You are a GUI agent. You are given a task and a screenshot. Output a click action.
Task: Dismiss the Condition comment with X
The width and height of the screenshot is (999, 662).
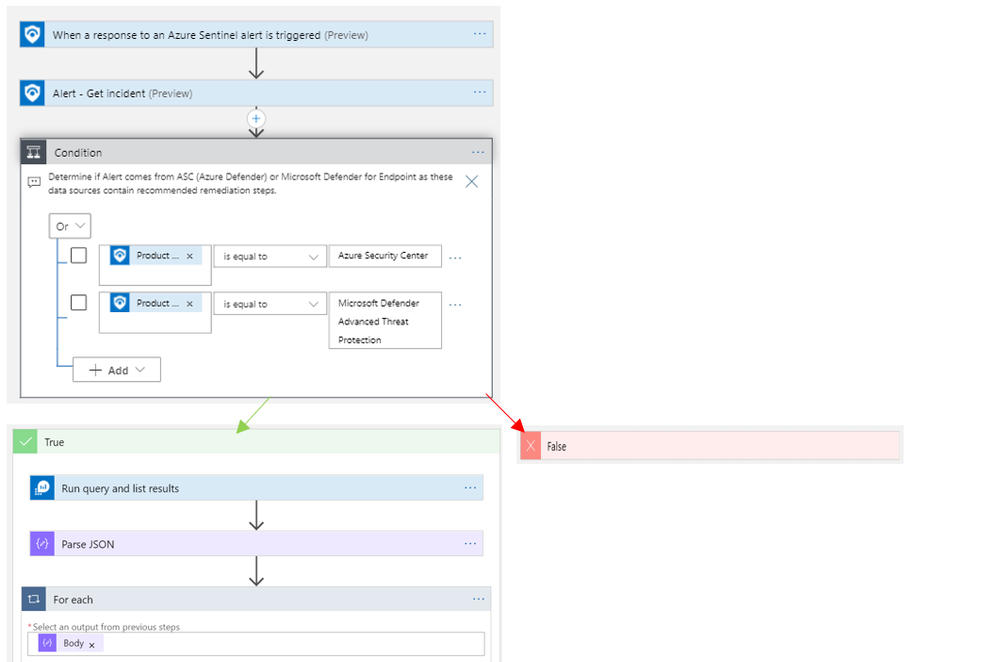tap(471, 182)
